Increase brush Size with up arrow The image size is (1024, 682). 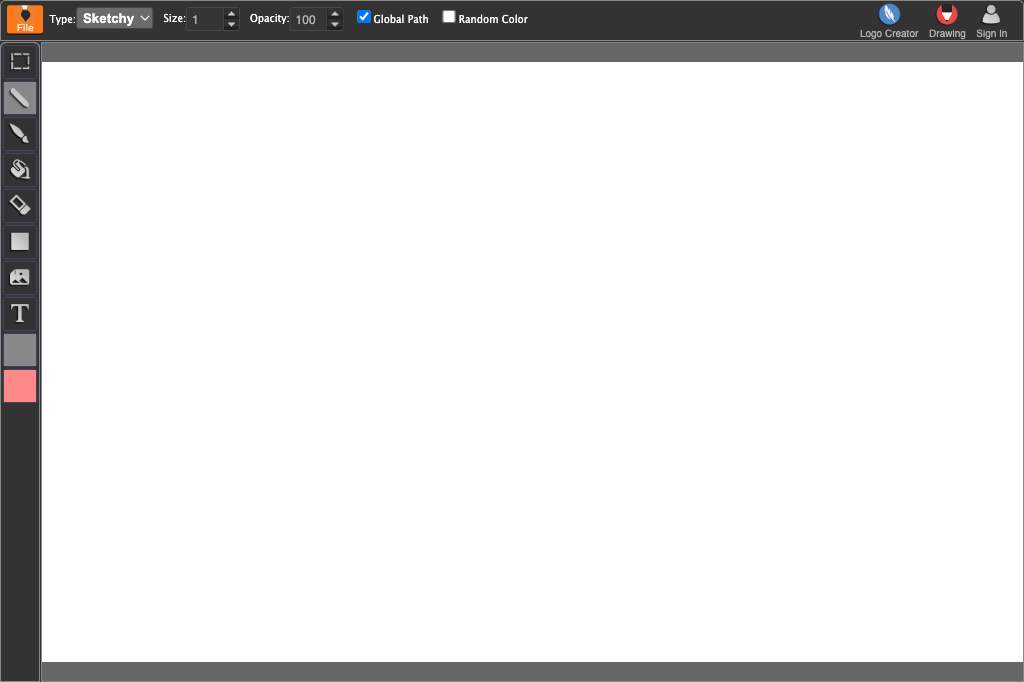[231, 14]
